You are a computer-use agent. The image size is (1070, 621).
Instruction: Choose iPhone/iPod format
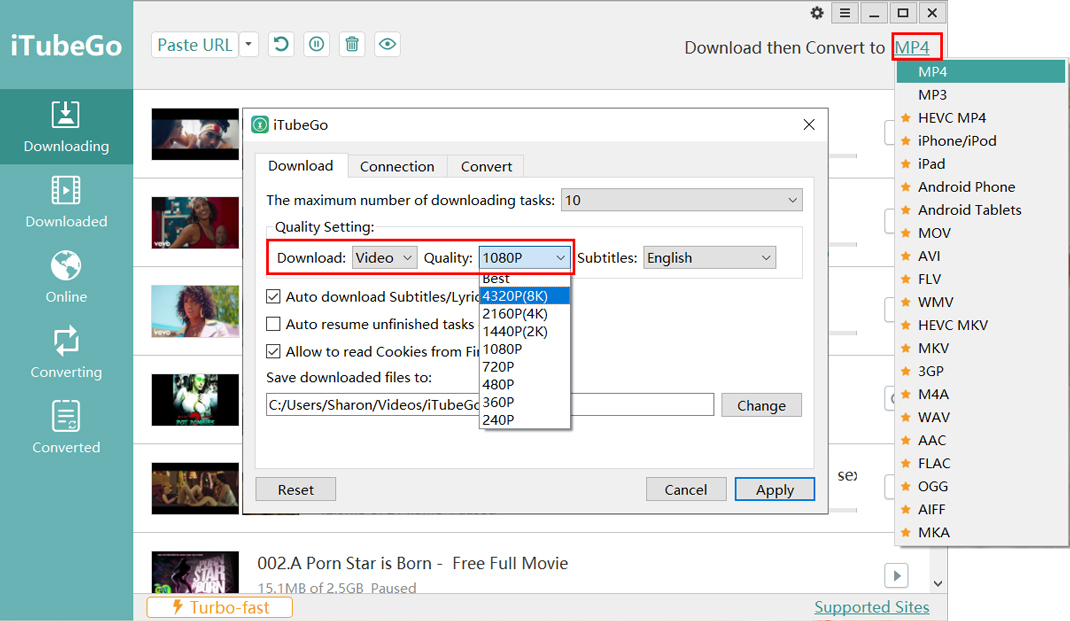click(x=981, y=141)
